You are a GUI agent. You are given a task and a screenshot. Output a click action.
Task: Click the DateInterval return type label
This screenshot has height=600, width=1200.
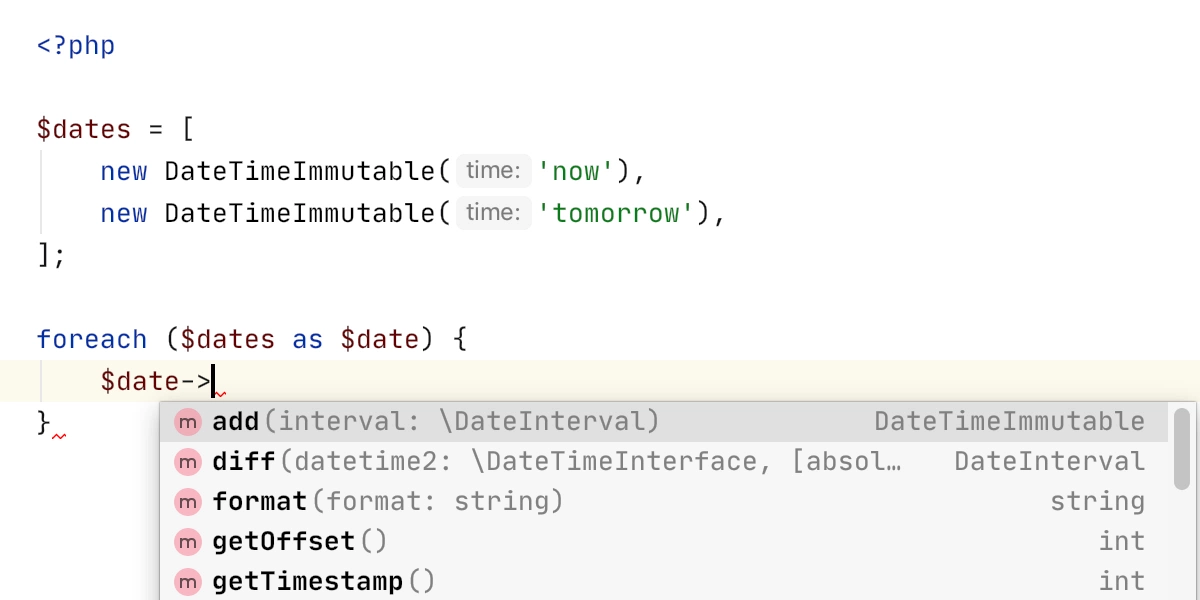click(x=1049, y=462)
